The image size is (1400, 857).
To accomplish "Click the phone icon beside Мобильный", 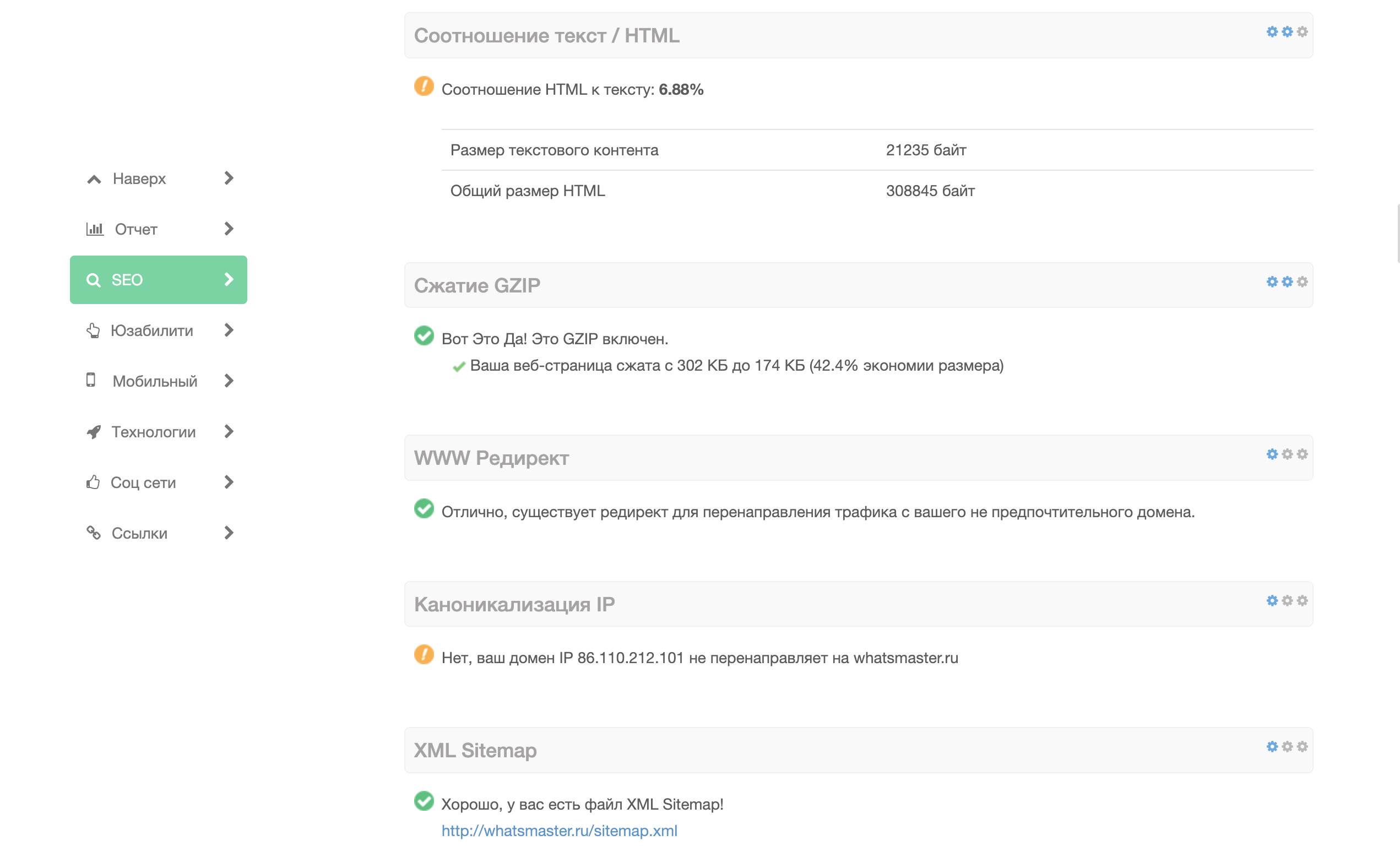I will tap(91, 380).
